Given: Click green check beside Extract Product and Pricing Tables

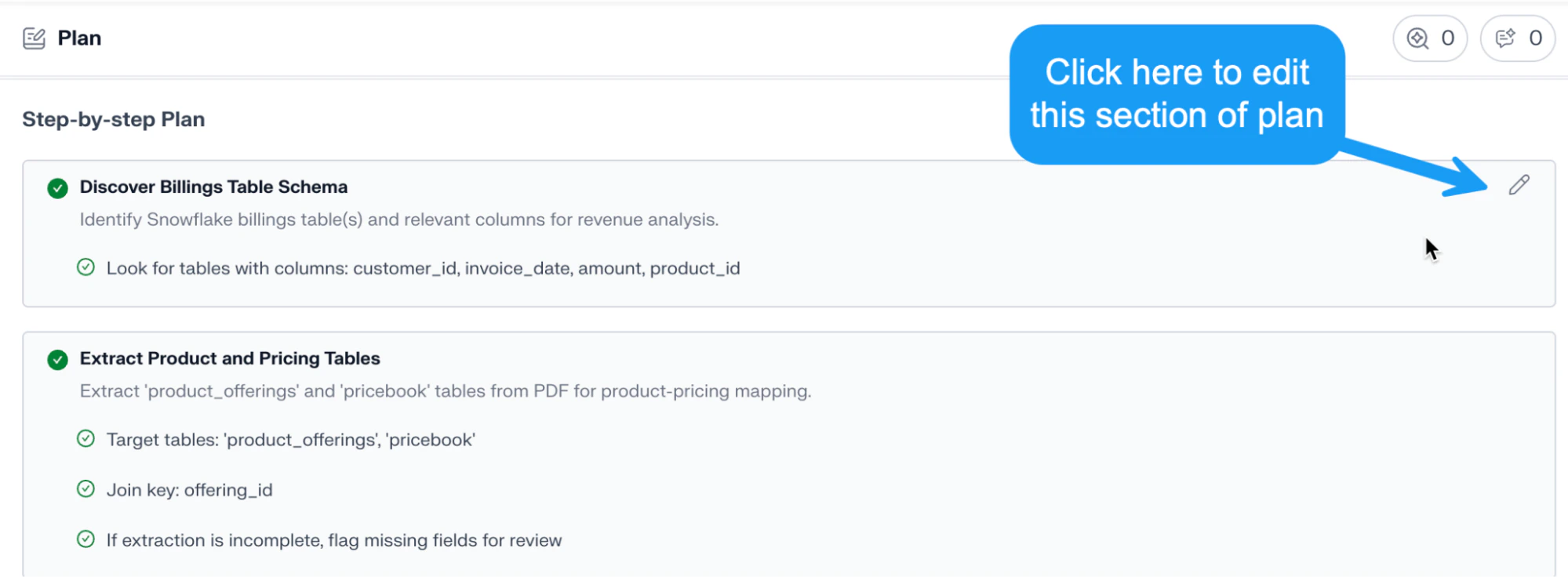Looking at the screenshot, I should point(57,360).
